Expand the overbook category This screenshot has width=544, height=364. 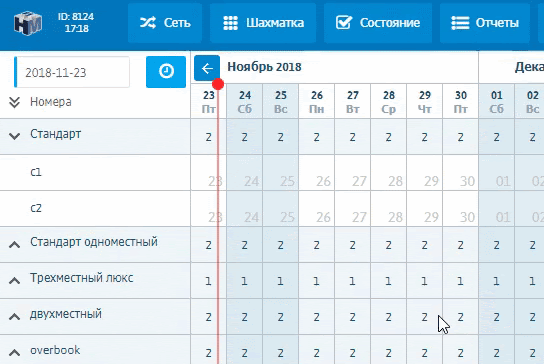(14, 353)
